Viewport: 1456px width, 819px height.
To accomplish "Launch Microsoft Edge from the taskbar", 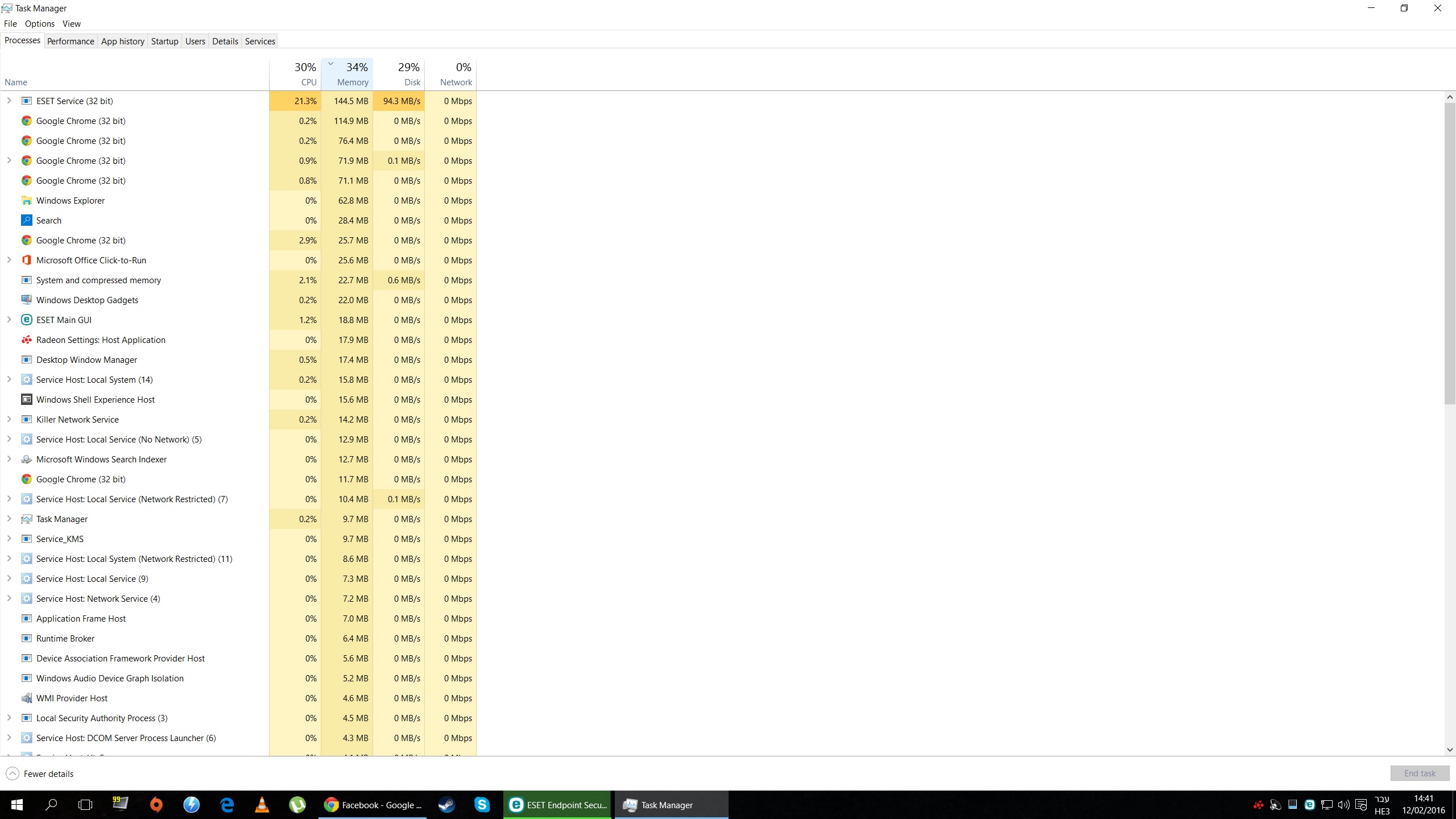I will (x=227, y=805).
